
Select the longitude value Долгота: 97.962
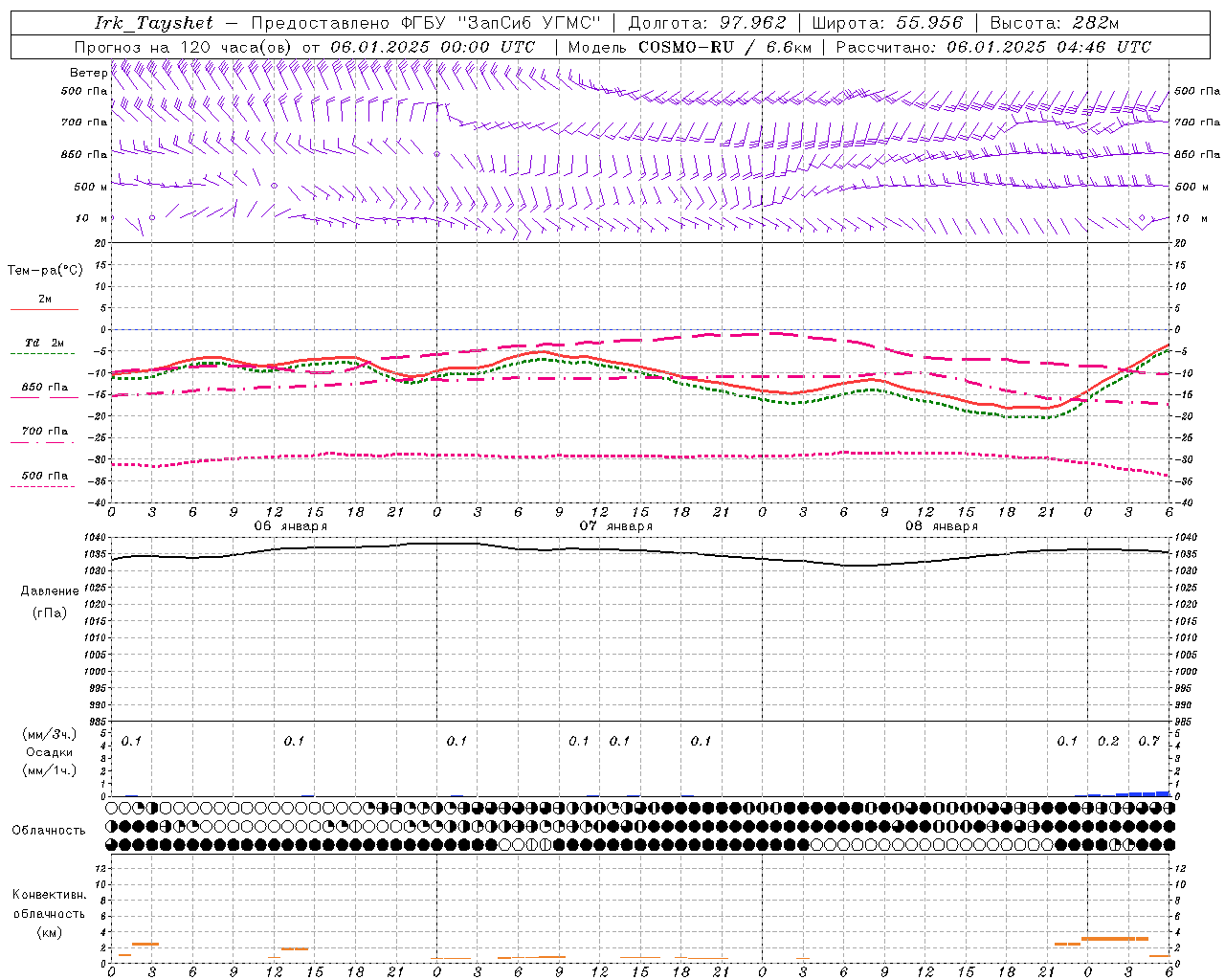707,23
